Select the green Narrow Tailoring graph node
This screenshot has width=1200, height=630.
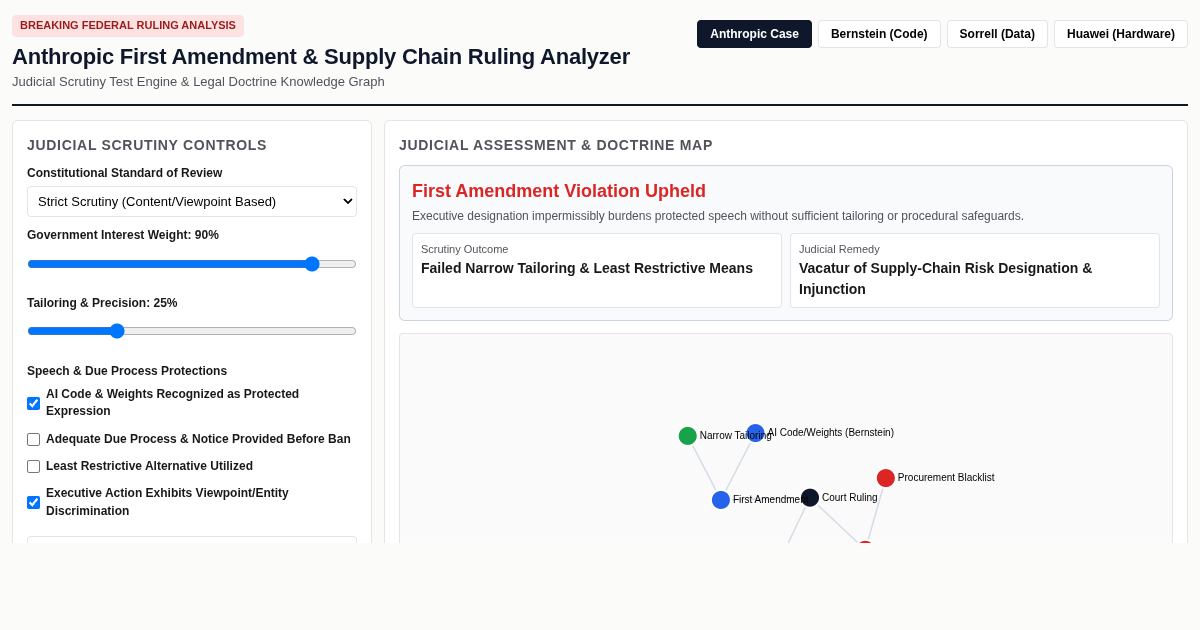(687, 436)
